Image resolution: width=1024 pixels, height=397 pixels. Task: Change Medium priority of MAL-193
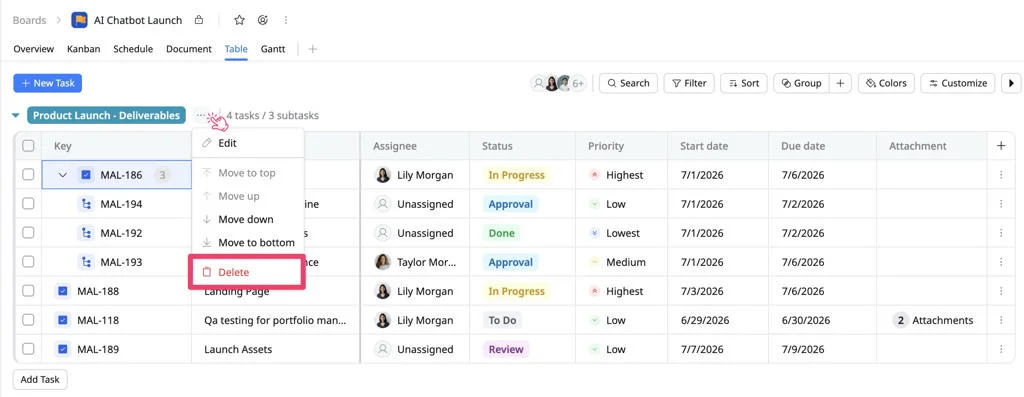tap(618, 262)
